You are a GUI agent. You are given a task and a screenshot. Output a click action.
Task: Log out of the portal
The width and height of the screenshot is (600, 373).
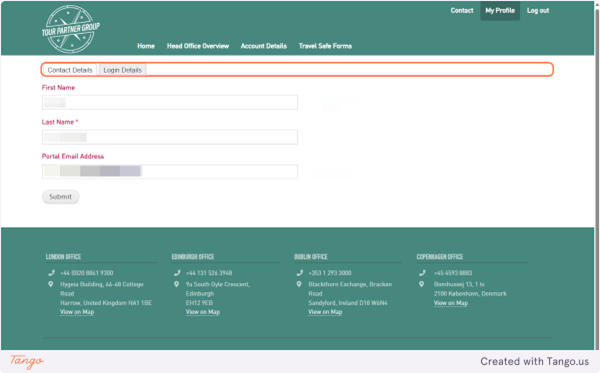(538, 11)
